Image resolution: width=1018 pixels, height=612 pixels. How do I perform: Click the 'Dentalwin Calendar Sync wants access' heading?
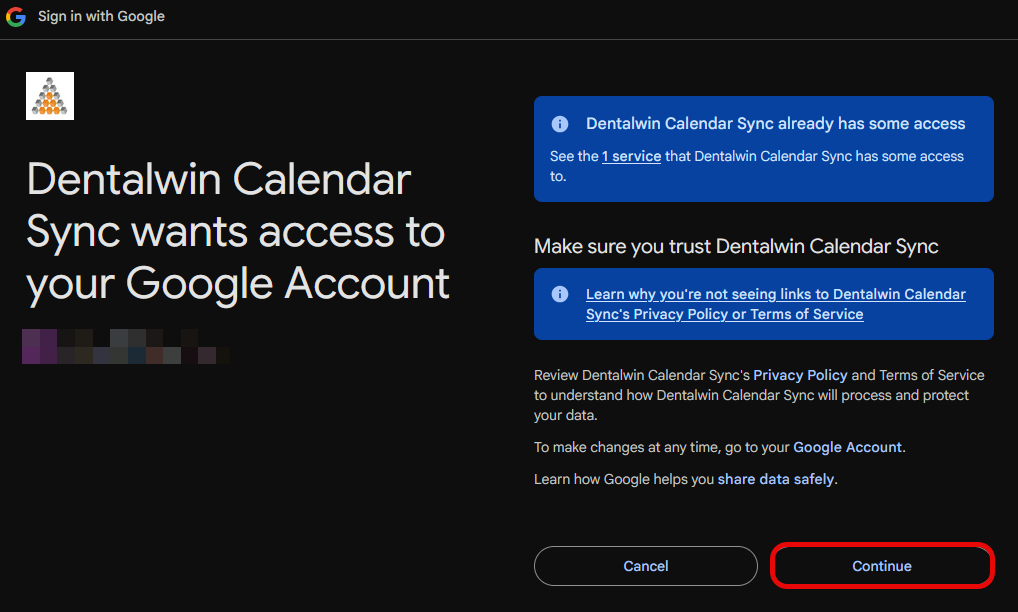pos(238,231)
